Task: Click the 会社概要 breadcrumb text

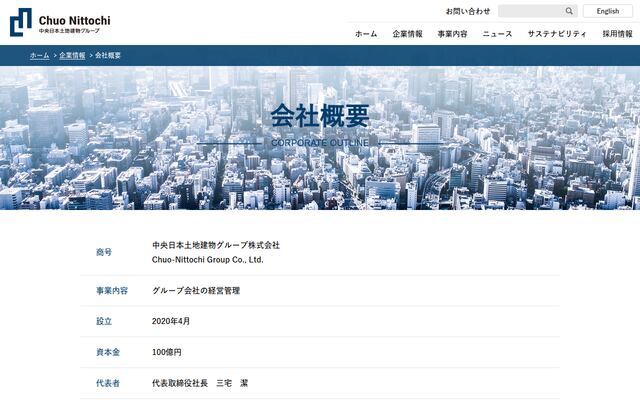Action: (x=108, y=56)
